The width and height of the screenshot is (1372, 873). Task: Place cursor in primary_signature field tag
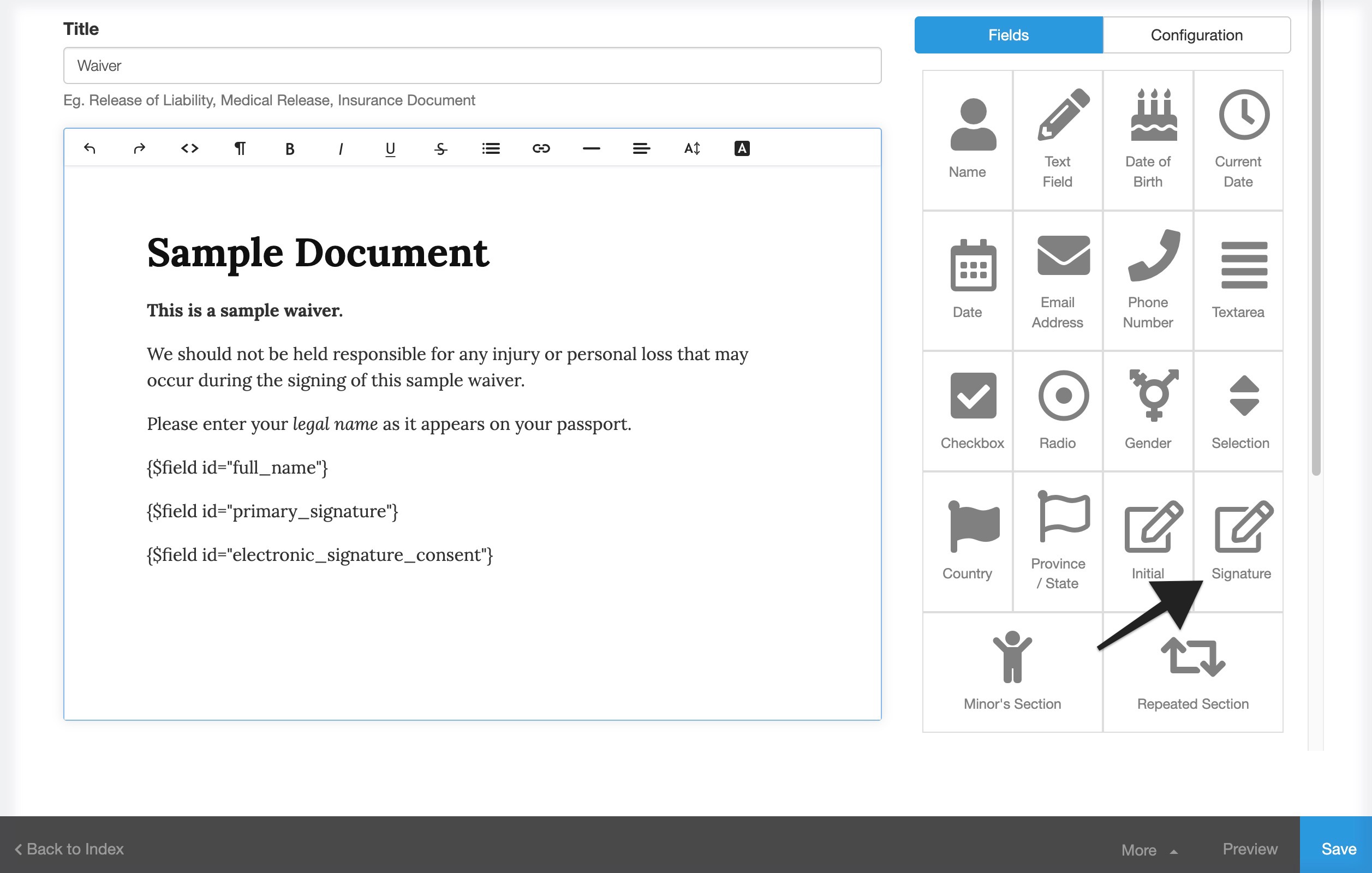272,511
